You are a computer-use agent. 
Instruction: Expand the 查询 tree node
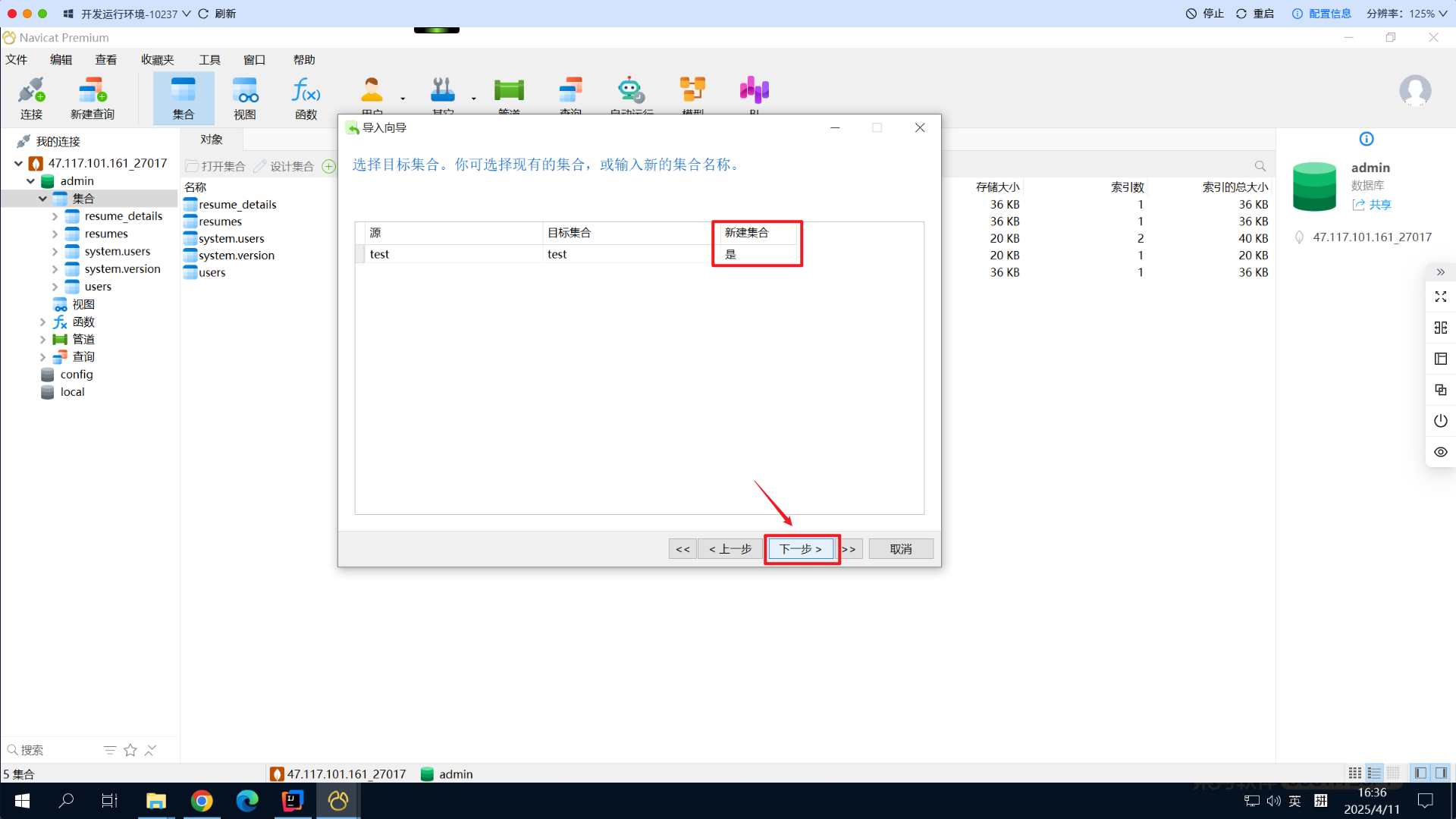(42, 357)
